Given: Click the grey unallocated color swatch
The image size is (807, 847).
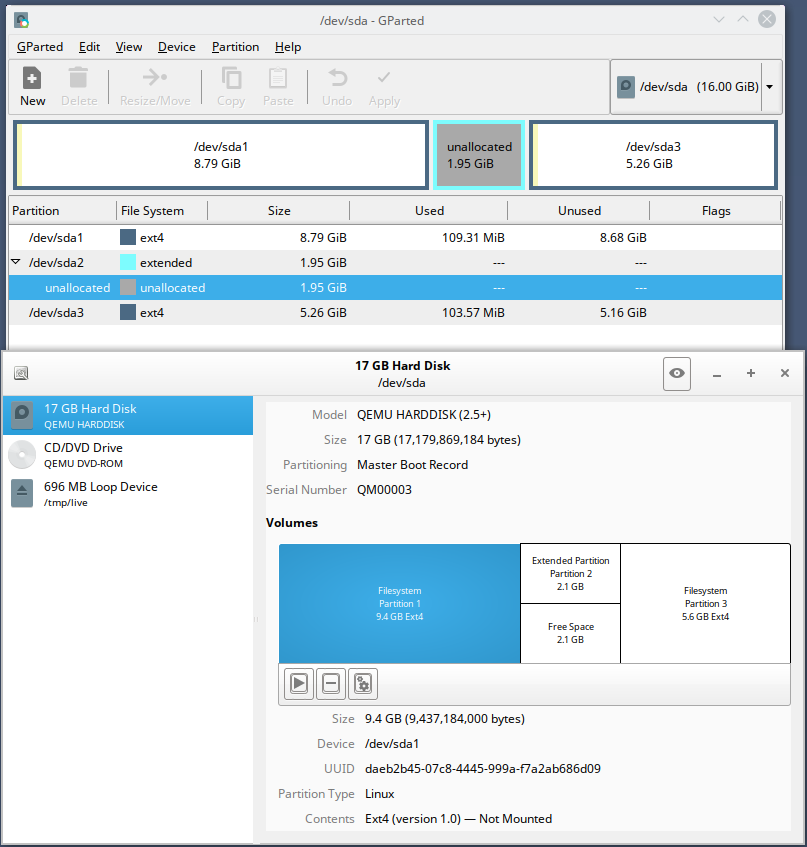Looking at the screenshot, I should pos(128,287).
